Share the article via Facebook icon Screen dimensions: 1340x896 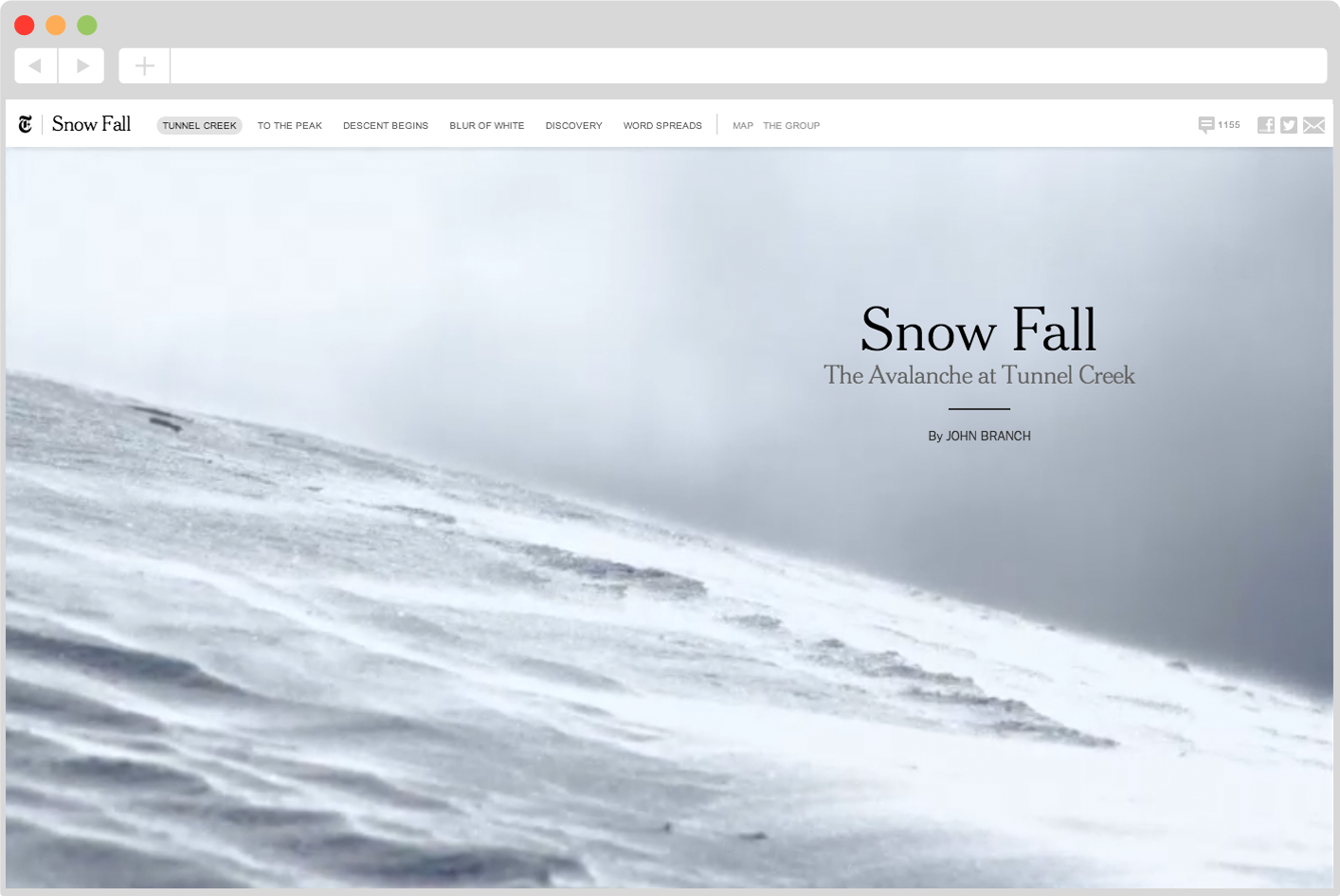coord(1266,125)
